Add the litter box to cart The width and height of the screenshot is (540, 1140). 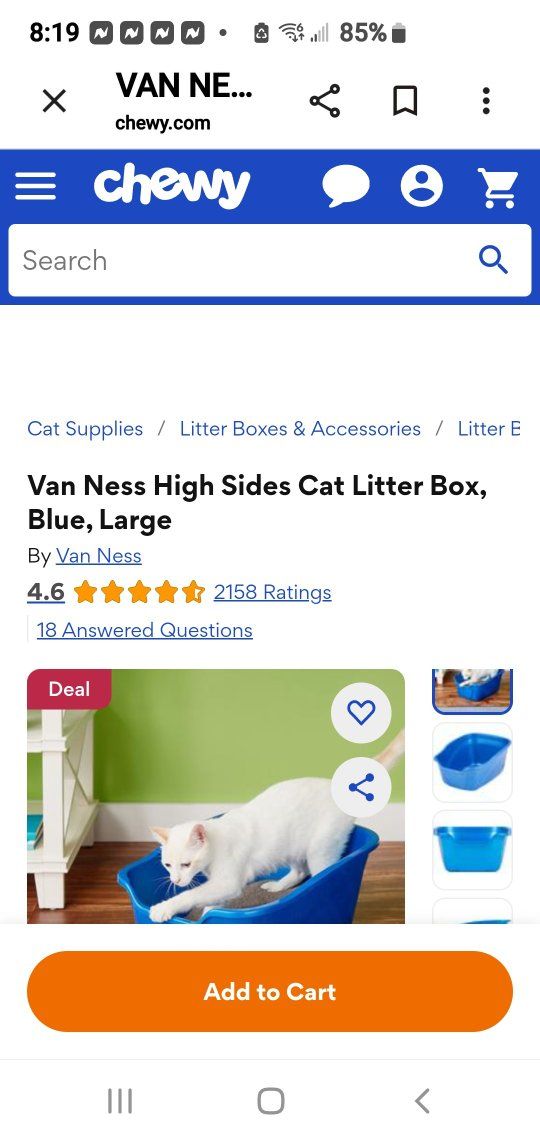click(x=270, y=992)
